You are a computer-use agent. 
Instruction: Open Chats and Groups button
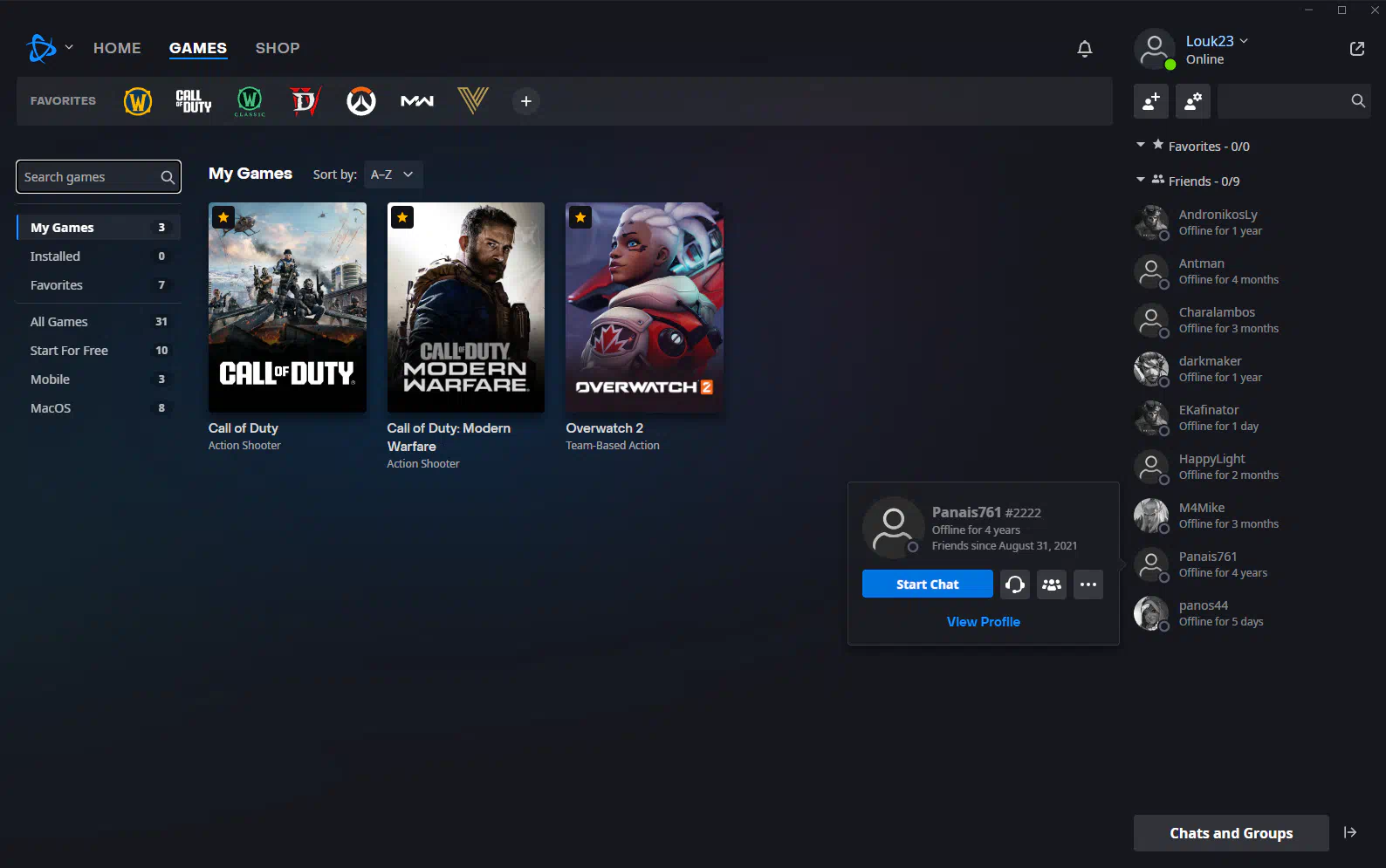point(1232,833)
